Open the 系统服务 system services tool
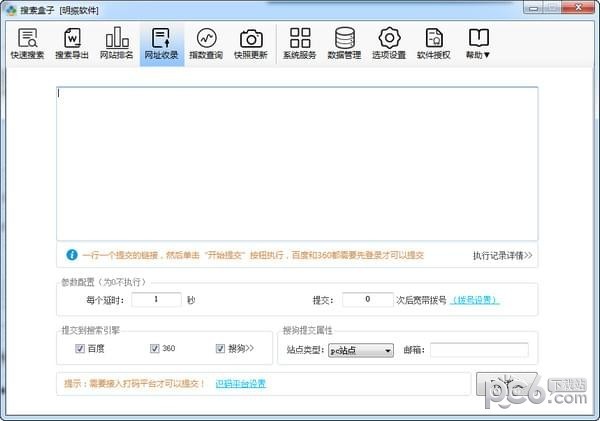600x421 pixels. pyautogui.click(x=300, y=44)
